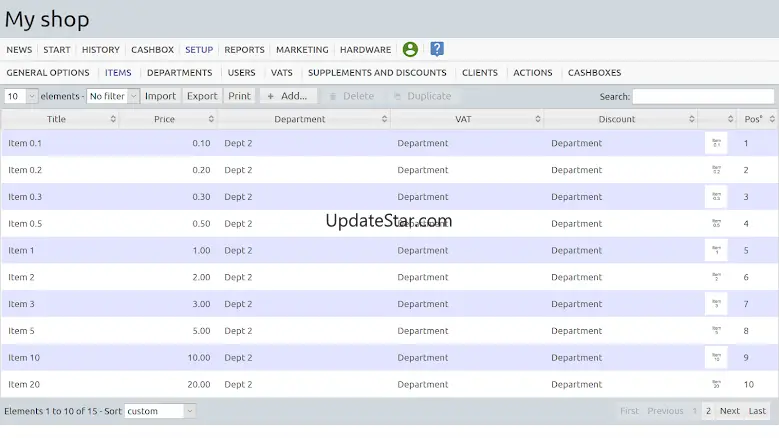
Task: Click the image thumbnail for Item 1
Action: click(x=716, y=250)
